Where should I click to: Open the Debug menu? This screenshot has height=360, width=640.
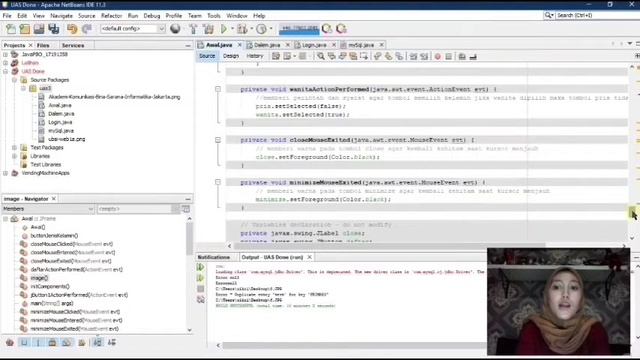click(151, 16)
